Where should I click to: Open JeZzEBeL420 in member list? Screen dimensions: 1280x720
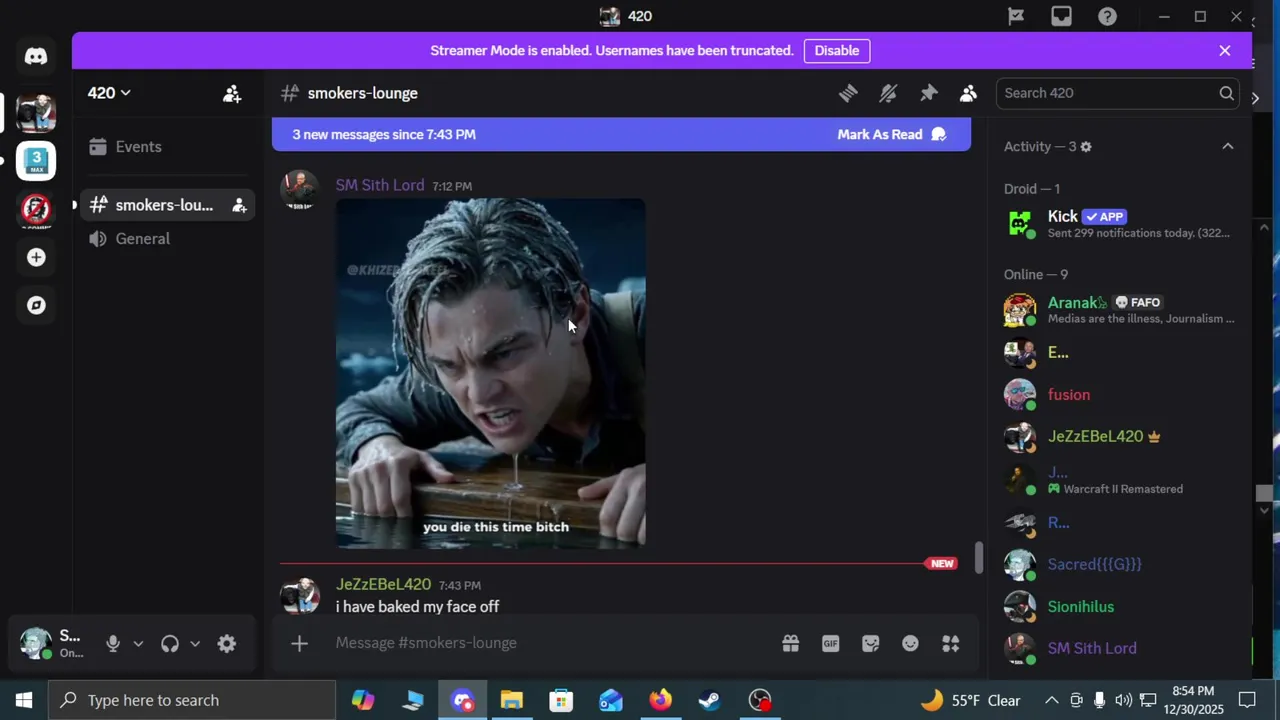coord(1119,437)
